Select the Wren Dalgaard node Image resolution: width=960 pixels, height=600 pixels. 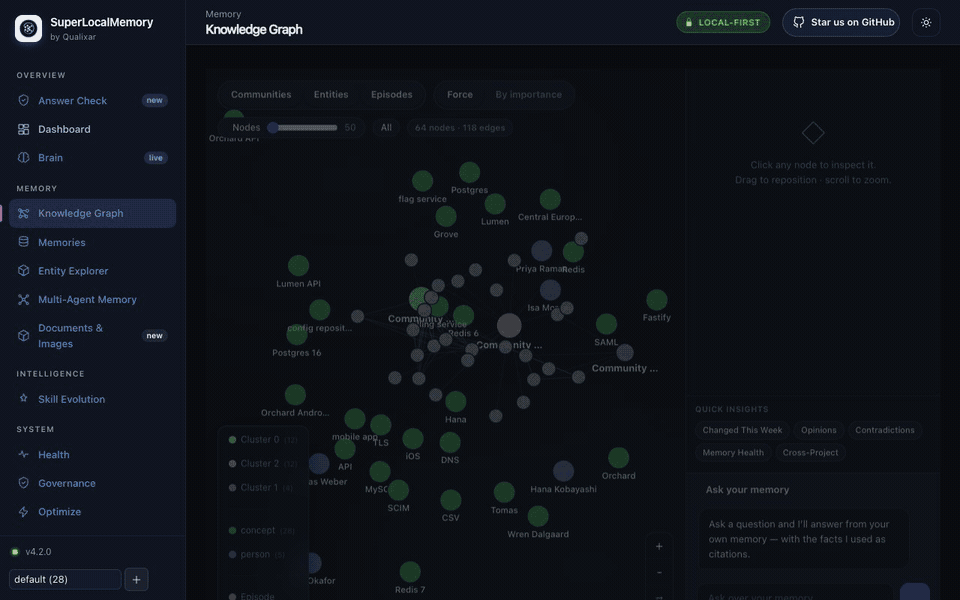point(538,516)
